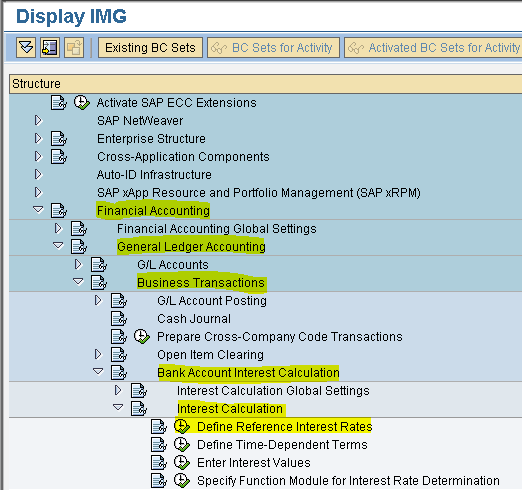Viewport: 522px width, 490px height.
Task: Open documentation icon for Define Reference Interest Rates
Action: [159, 427]
